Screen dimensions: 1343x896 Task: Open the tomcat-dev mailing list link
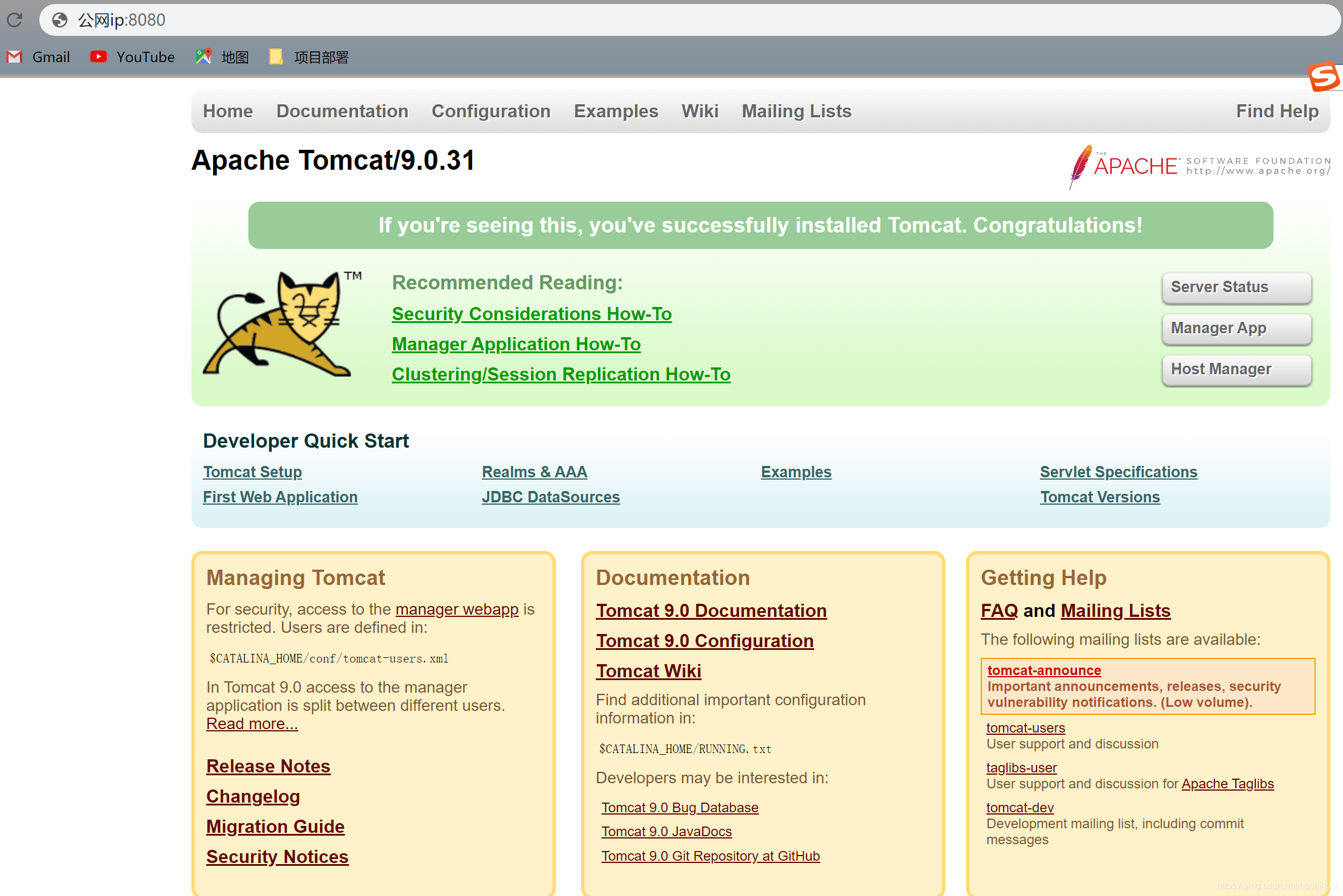(x=1019, y=808)
